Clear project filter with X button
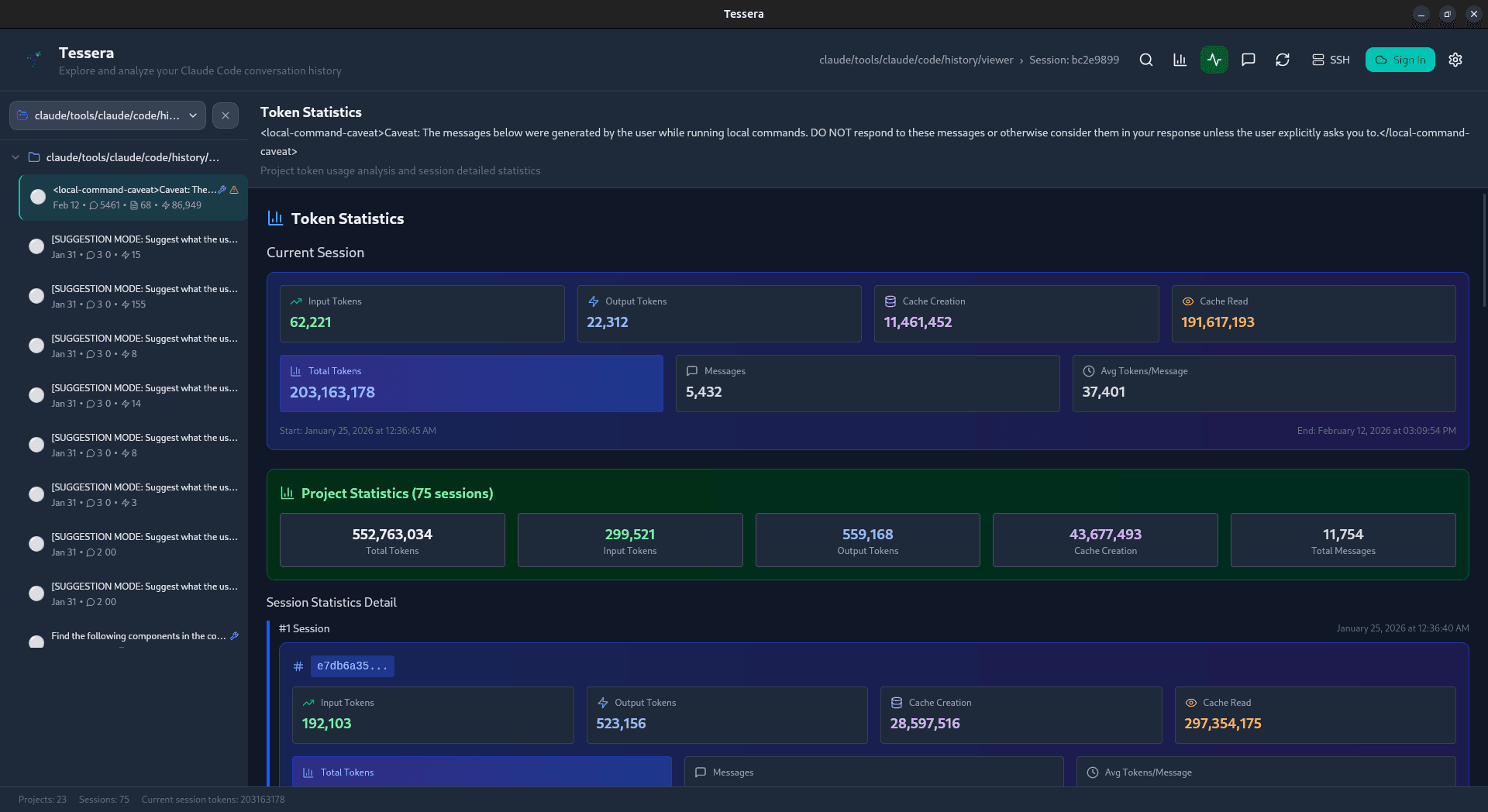 [x=225, y=115]
